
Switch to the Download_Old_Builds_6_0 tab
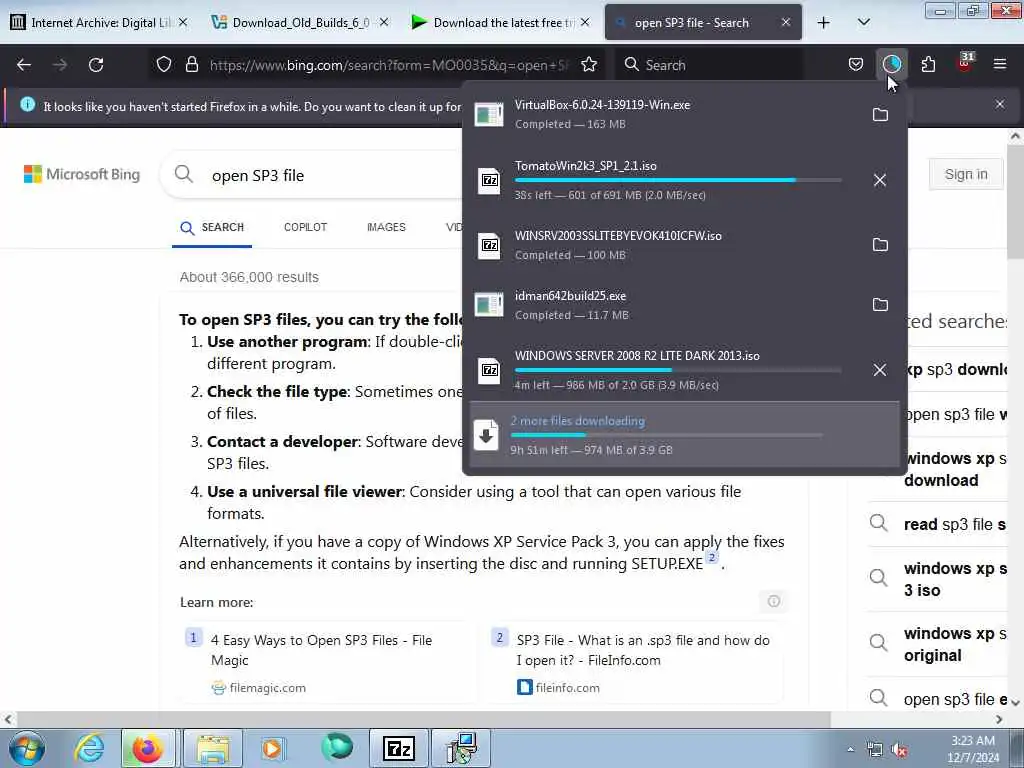click(x=300, y=23)
